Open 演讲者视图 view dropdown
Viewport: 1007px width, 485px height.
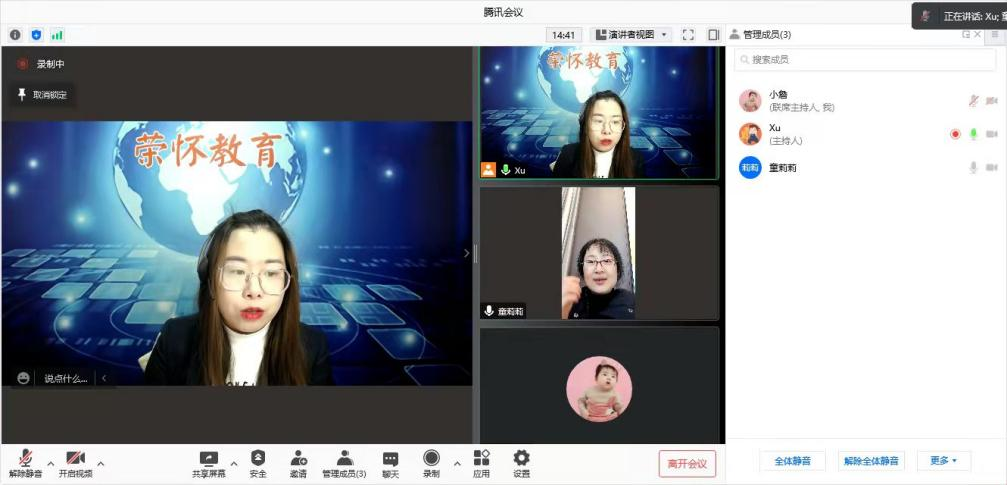[631, 35]
